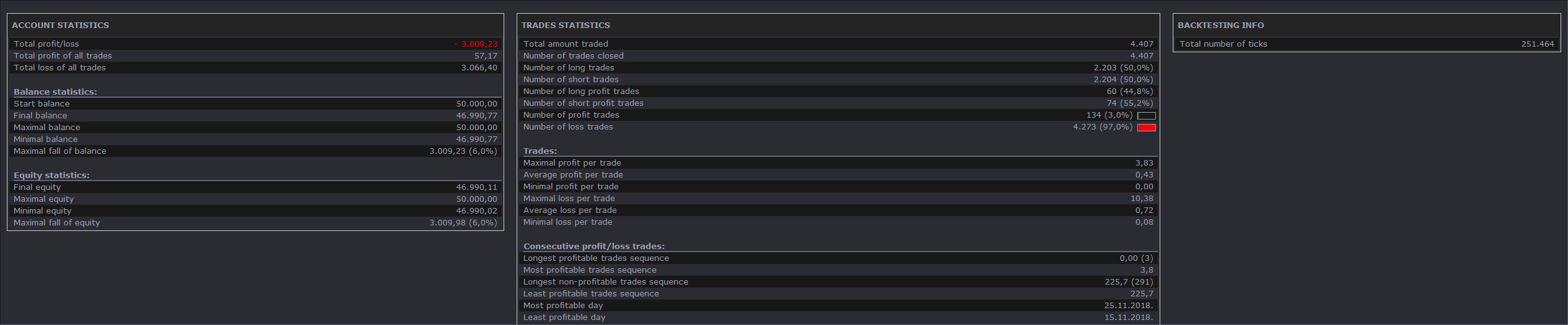Click the red loss trades bar indicator
Image resolution: width=1568 pixels, height=325 pixels.
1146,128
